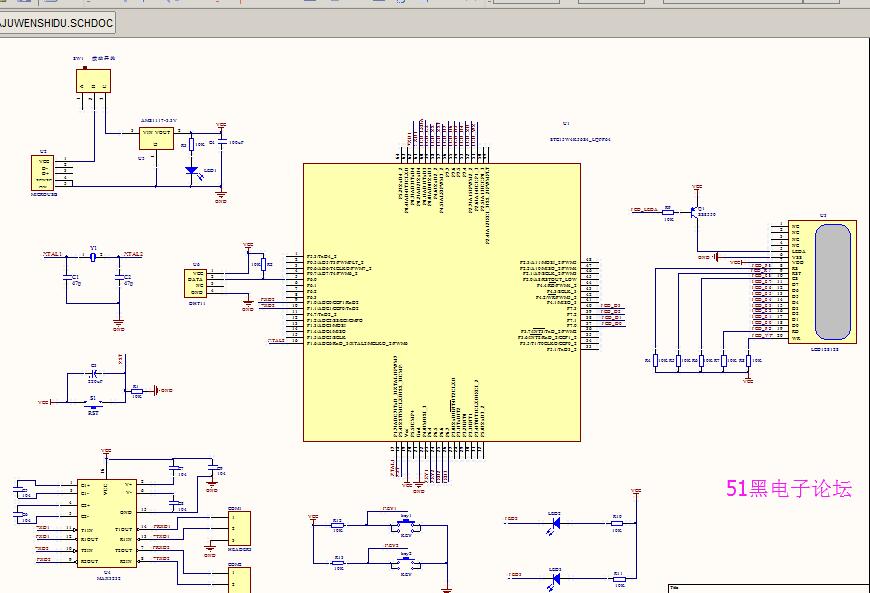Select the Q1 transistor symbol
Image resolution: width=870 pixels, height=593 pixels.
coord(694,211)
